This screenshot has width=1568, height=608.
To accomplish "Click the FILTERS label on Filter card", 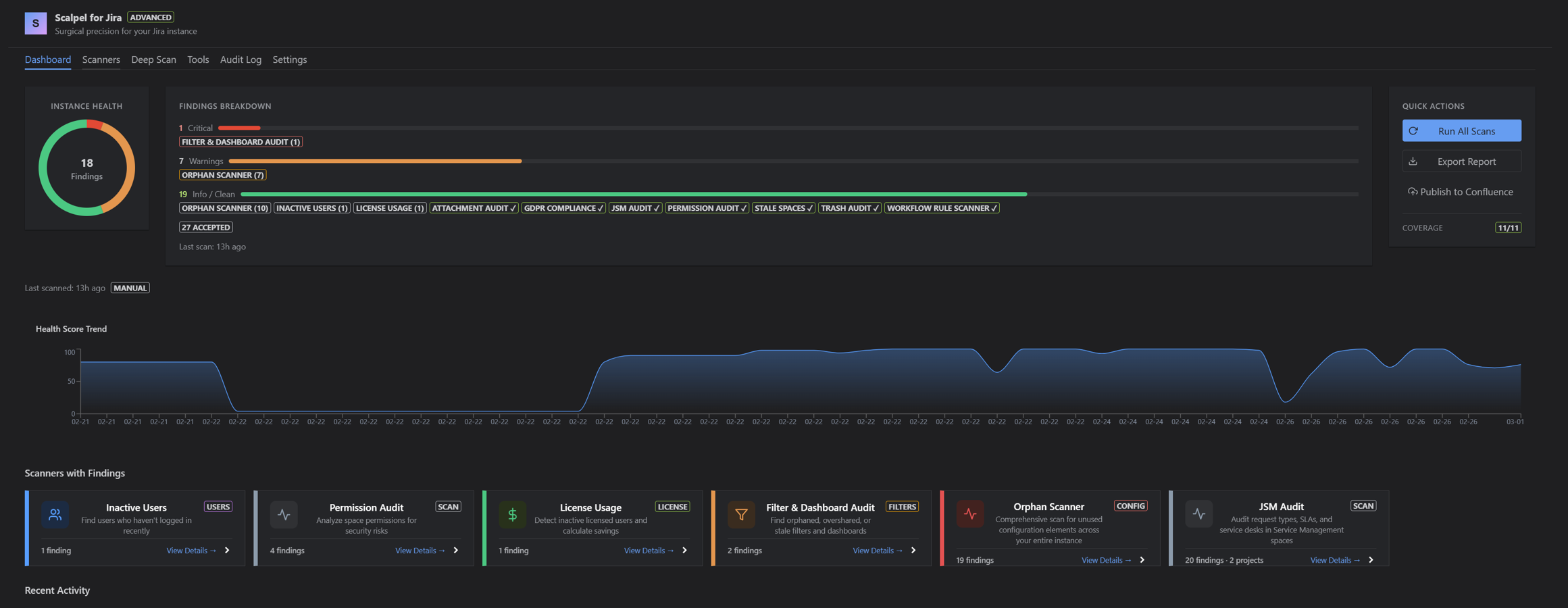I will click(903, 507).
